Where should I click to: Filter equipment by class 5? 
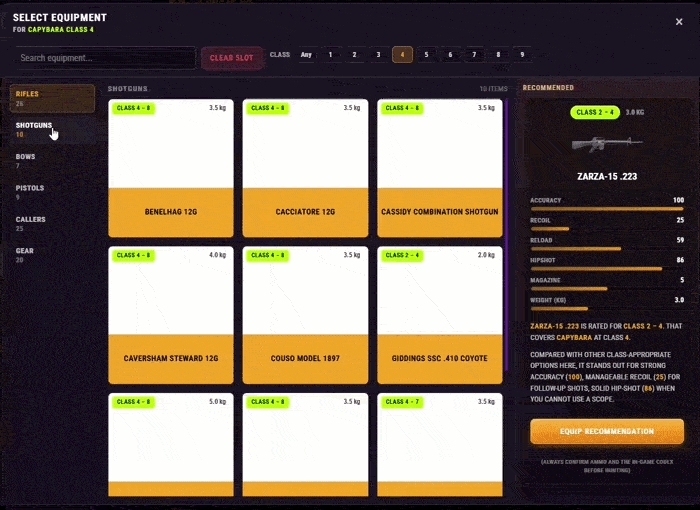(x=426, y=54)
